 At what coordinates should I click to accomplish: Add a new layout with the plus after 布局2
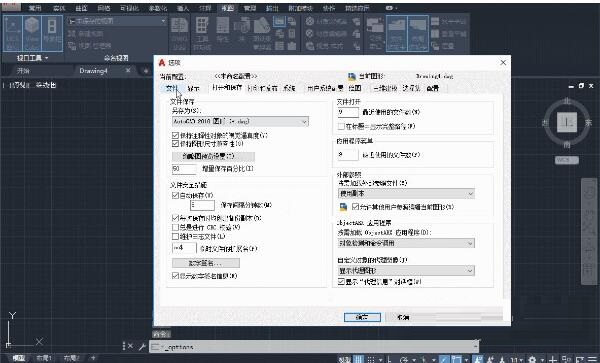(x=93, y=358)
